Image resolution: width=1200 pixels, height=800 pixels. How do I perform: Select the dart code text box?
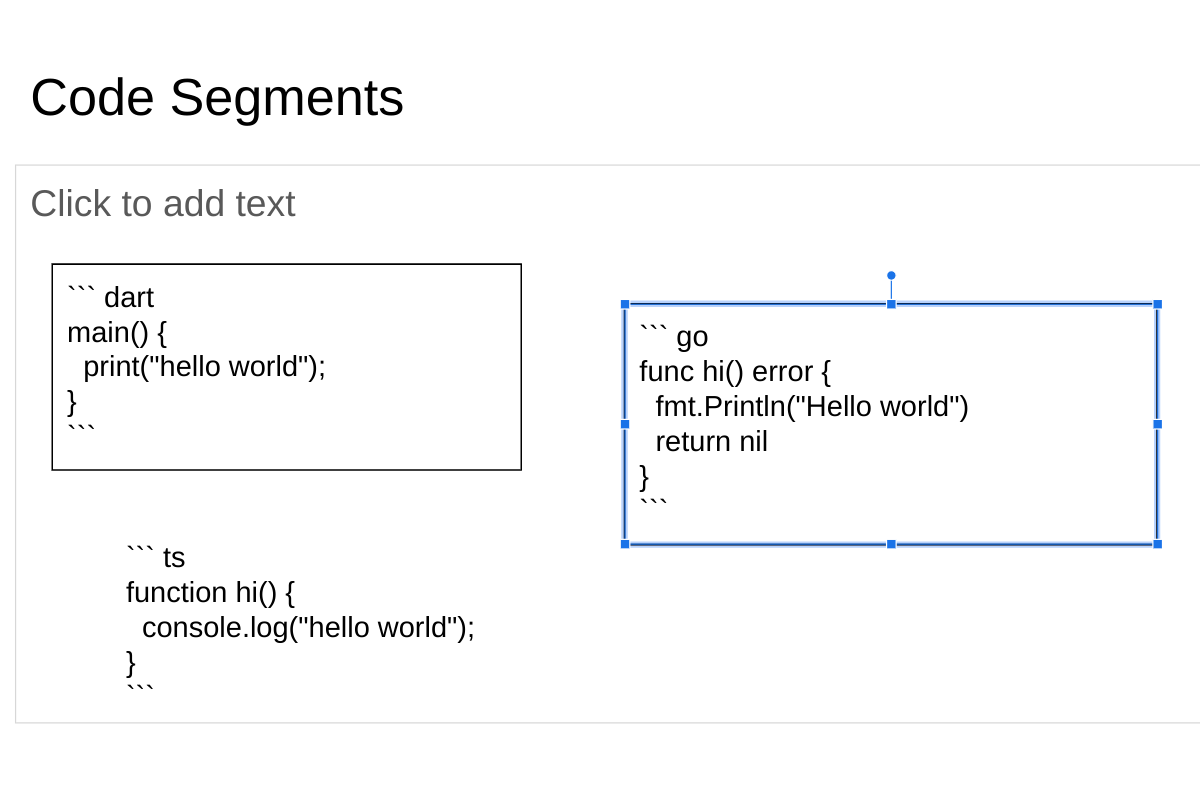[x=287, y=367]
